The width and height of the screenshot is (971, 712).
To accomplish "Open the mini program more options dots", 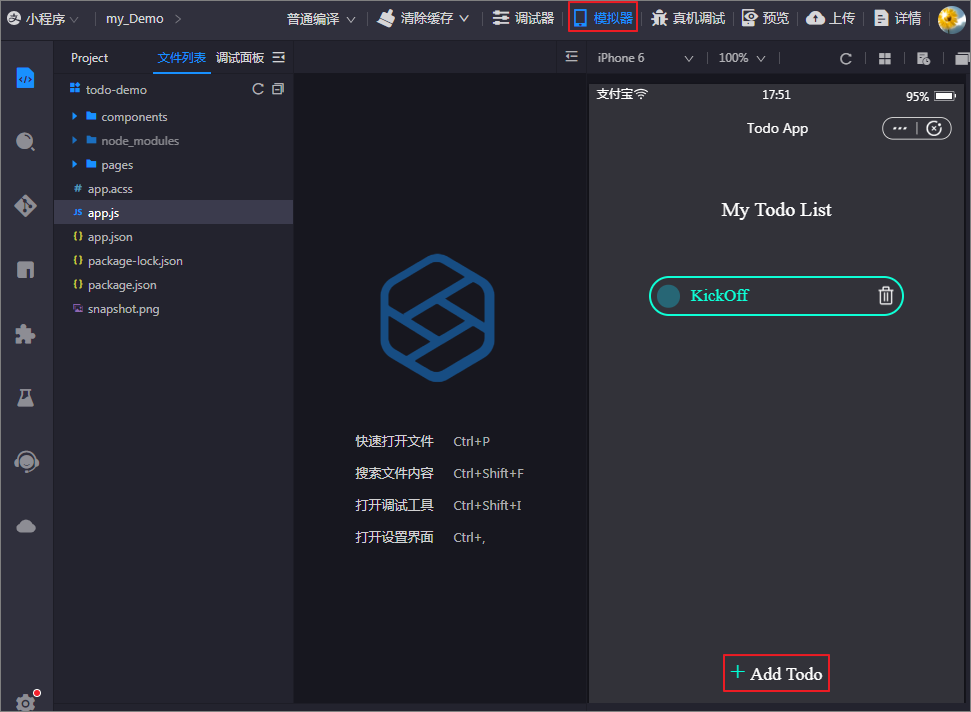I will (x=900, y=128).
